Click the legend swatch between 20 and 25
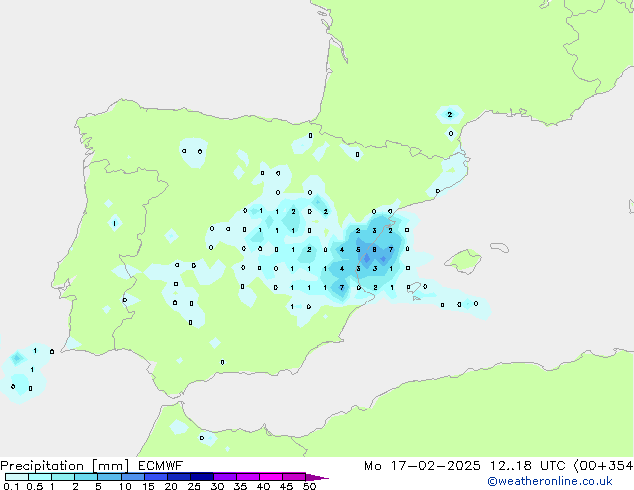The width and height of the screenshot is (634, 490). [179, 477]
